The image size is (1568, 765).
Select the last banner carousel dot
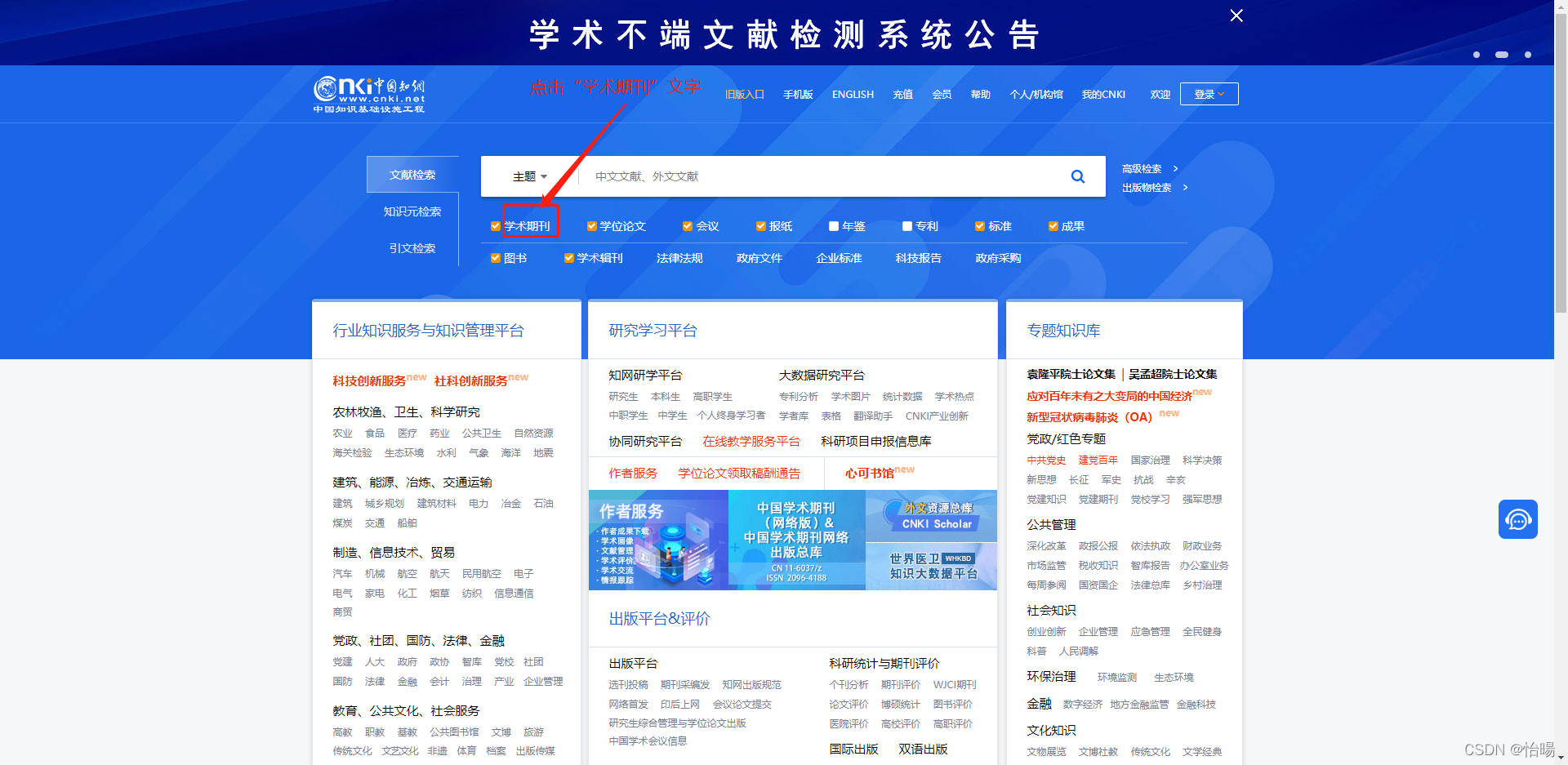pos(1528,55)
